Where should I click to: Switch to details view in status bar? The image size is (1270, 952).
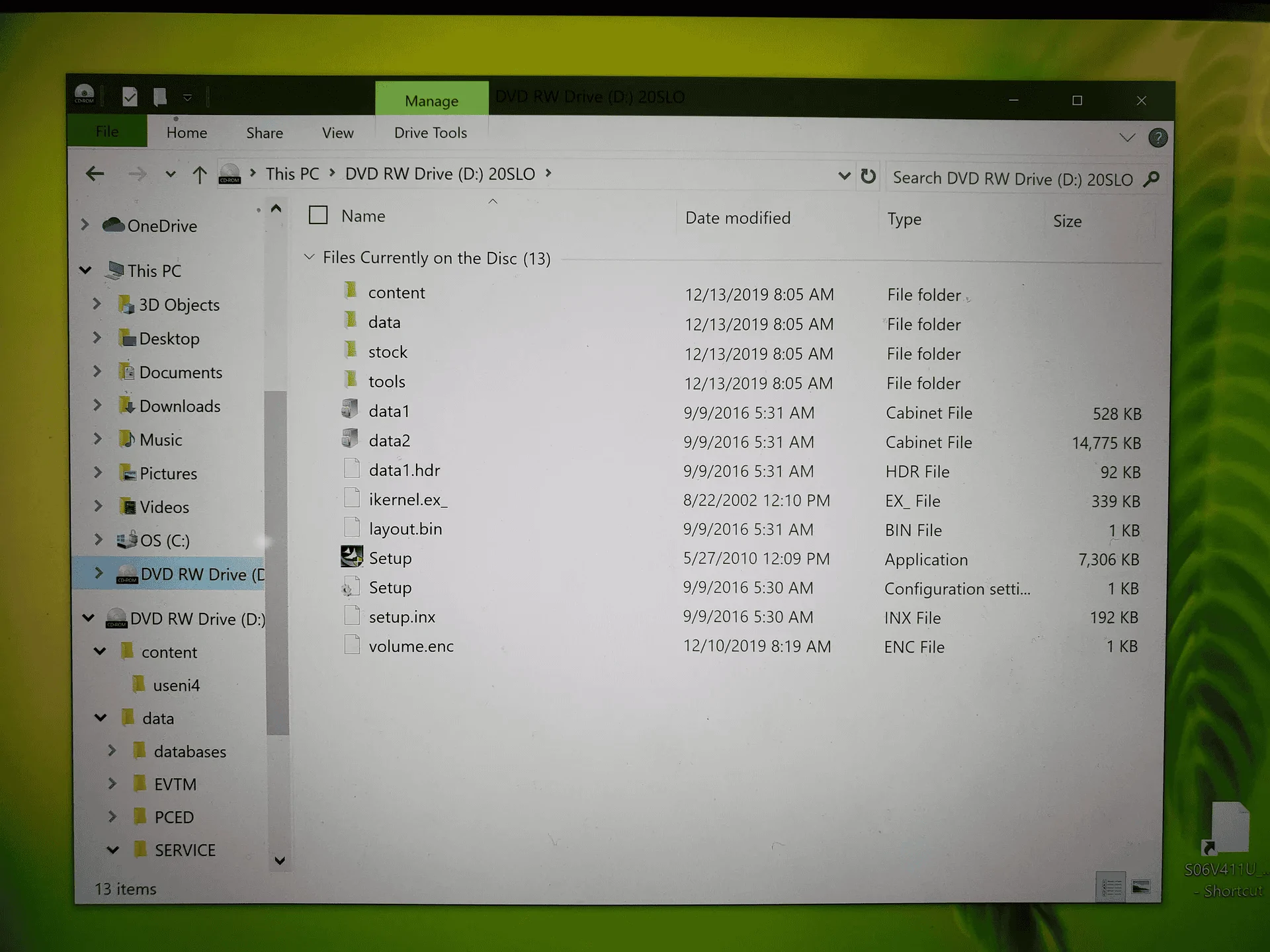(x=1111, y=887)
